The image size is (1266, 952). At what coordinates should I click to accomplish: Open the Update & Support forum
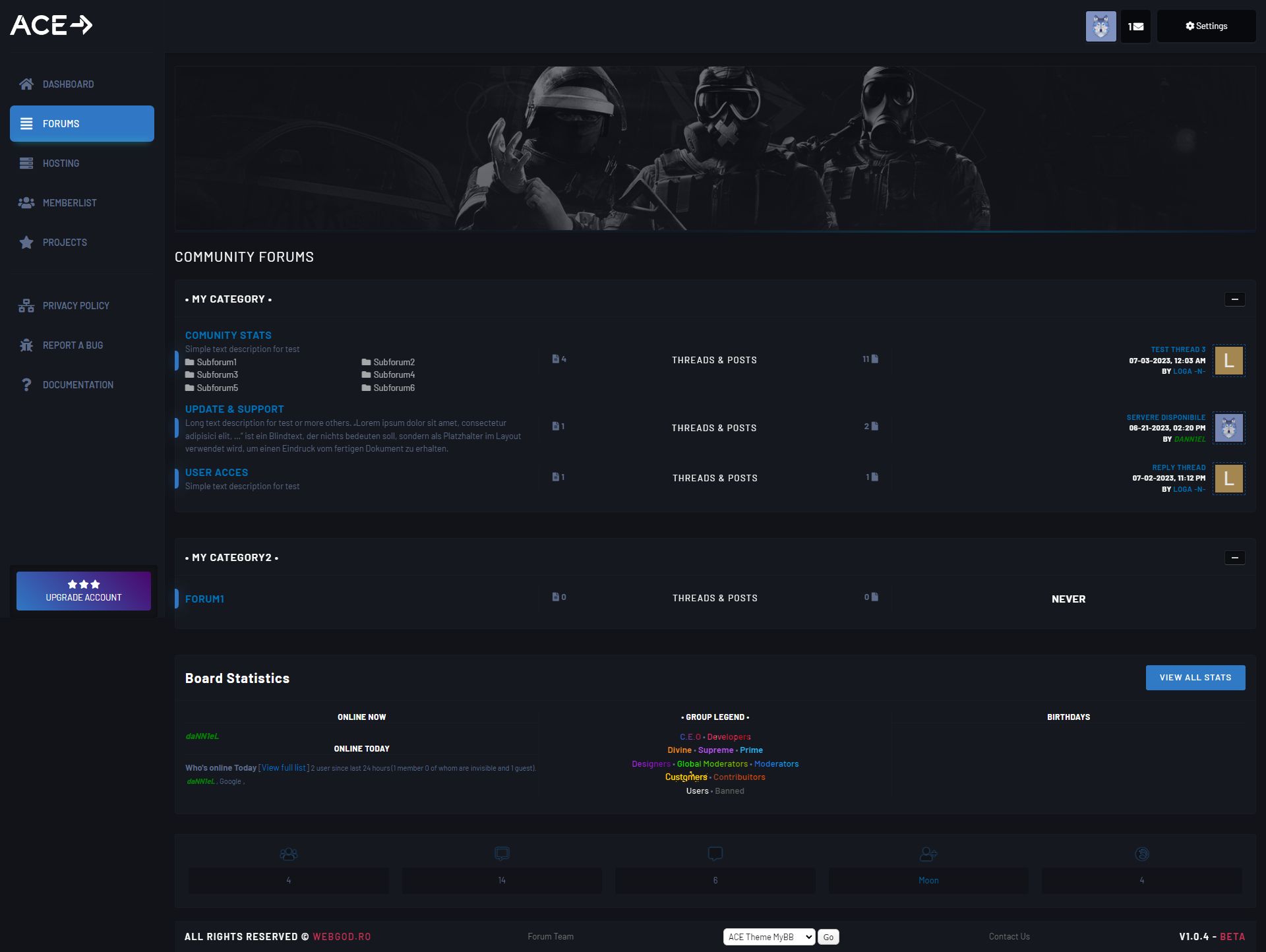[235, 409]
